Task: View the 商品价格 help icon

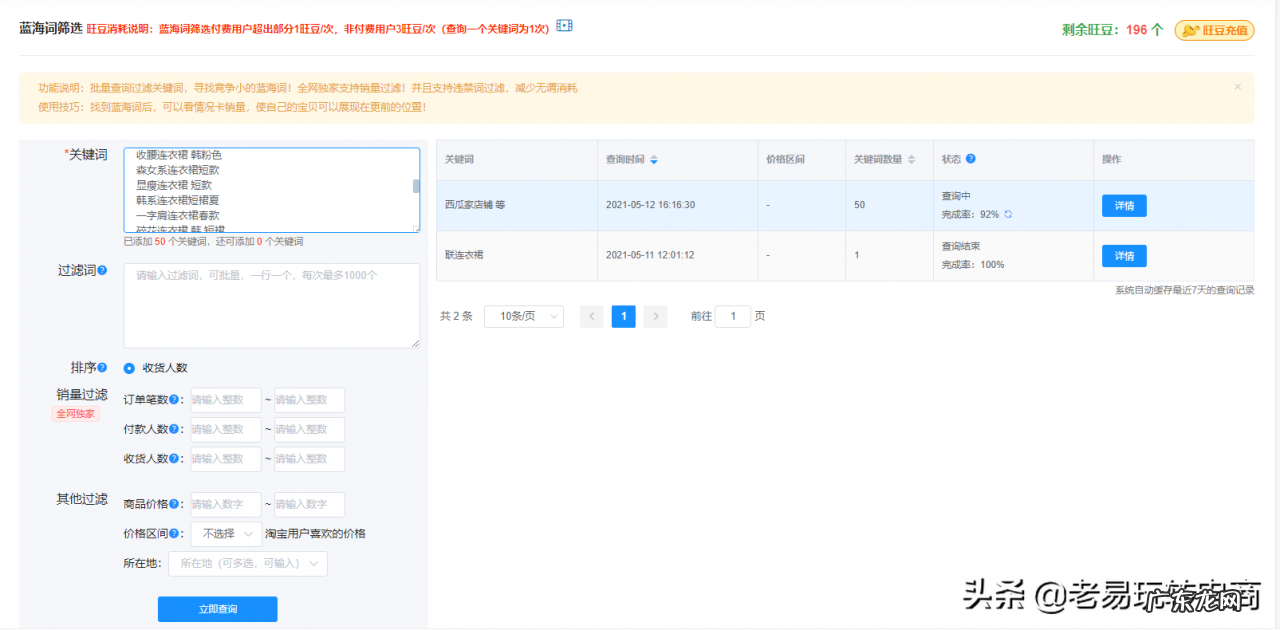Action: 173,504
